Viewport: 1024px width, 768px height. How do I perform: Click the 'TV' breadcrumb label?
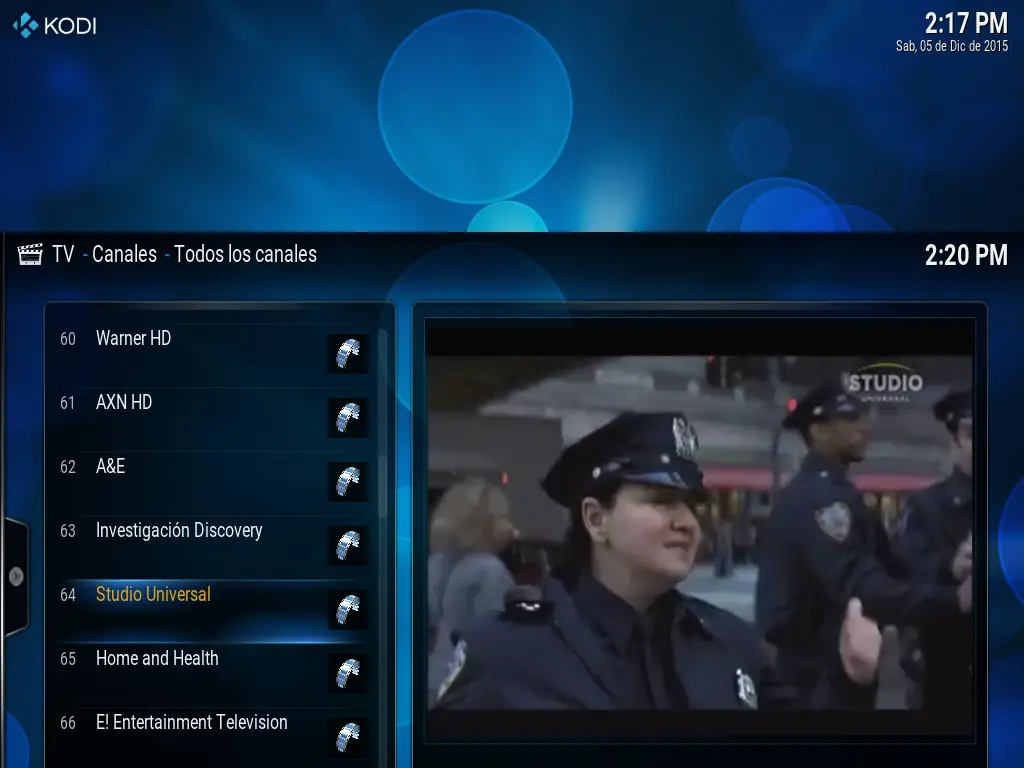coord(63,254)
